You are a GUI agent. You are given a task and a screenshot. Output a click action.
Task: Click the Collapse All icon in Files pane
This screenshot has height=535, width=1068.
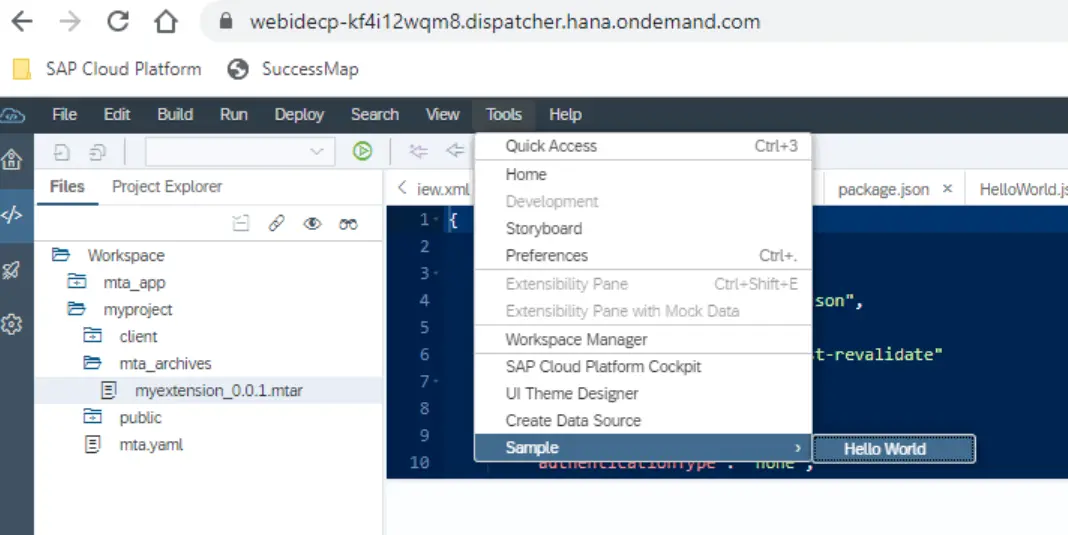pos(240,224)
